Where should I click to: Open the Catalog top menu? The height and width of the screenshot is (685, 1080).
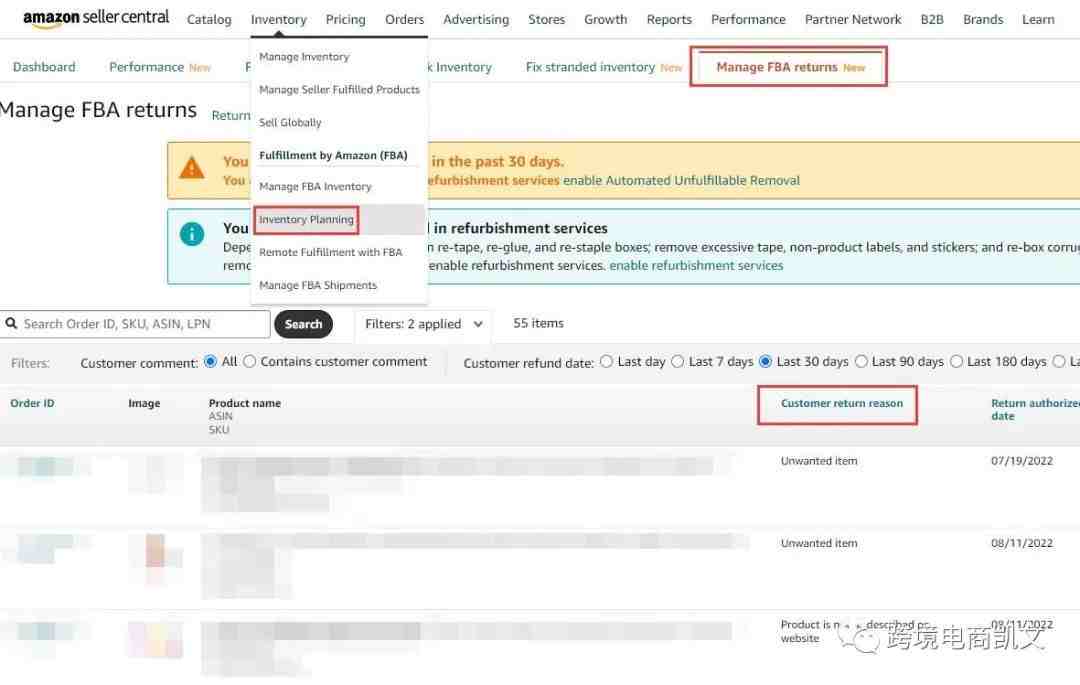point(209,19)
